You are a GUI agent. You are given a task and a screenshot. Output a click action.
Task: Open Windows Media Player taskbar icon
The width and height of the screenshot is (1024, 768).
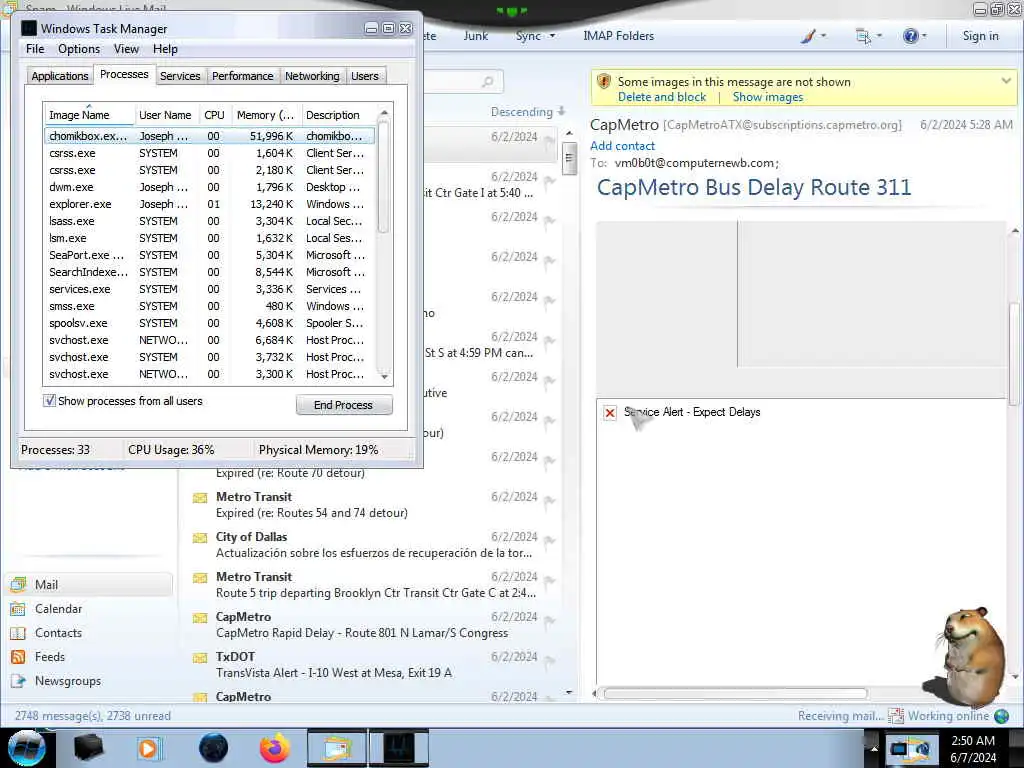click(x=149, y=748)
